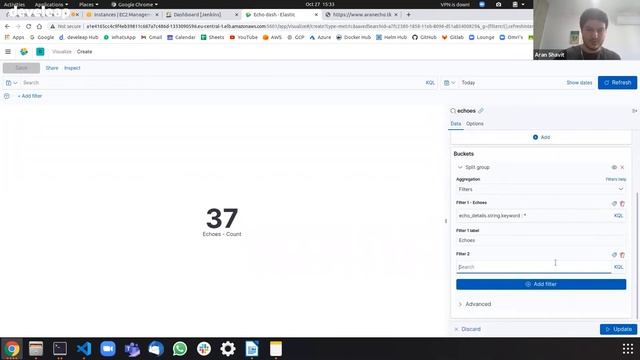Click the browser back arrow
This screenshot has height=360, width=640.
point(7,27)
